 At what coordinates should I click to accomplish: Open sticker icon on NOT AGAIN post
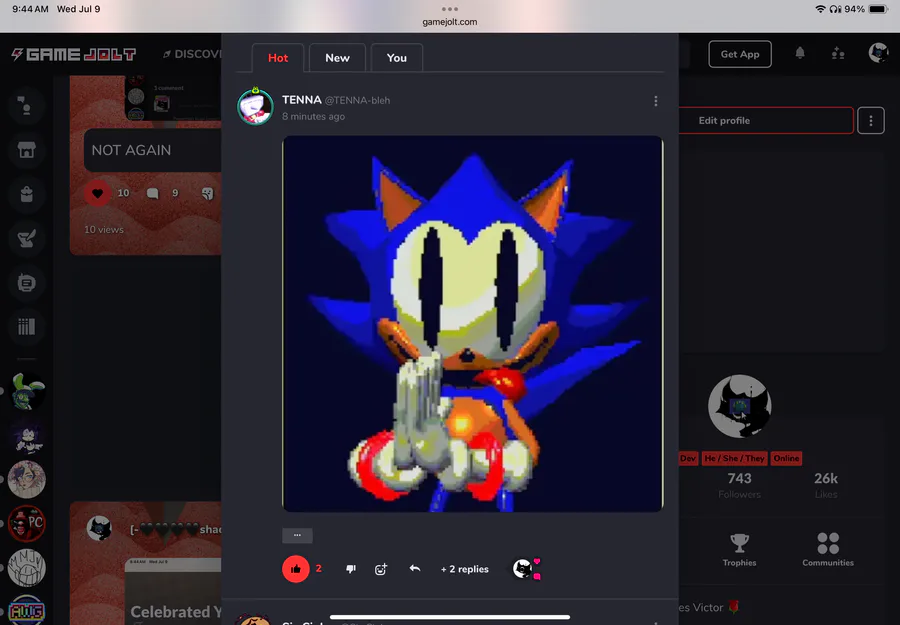(208, 193)
